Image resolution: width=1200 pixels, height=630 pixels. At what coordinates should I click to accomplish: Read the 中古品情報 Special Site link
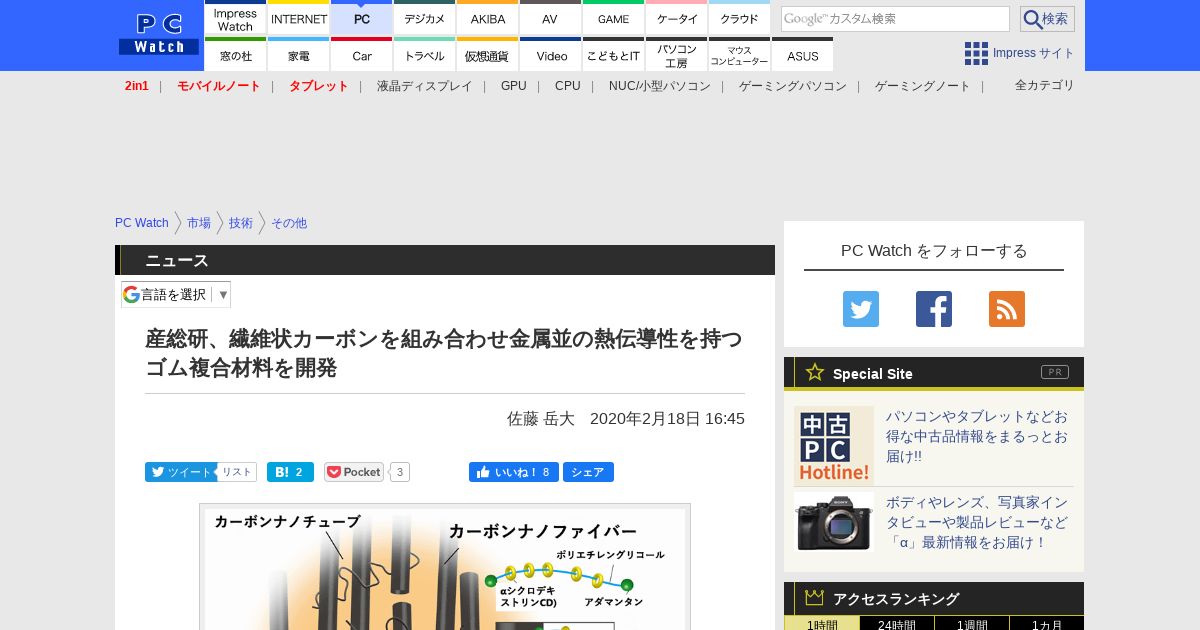977,436
